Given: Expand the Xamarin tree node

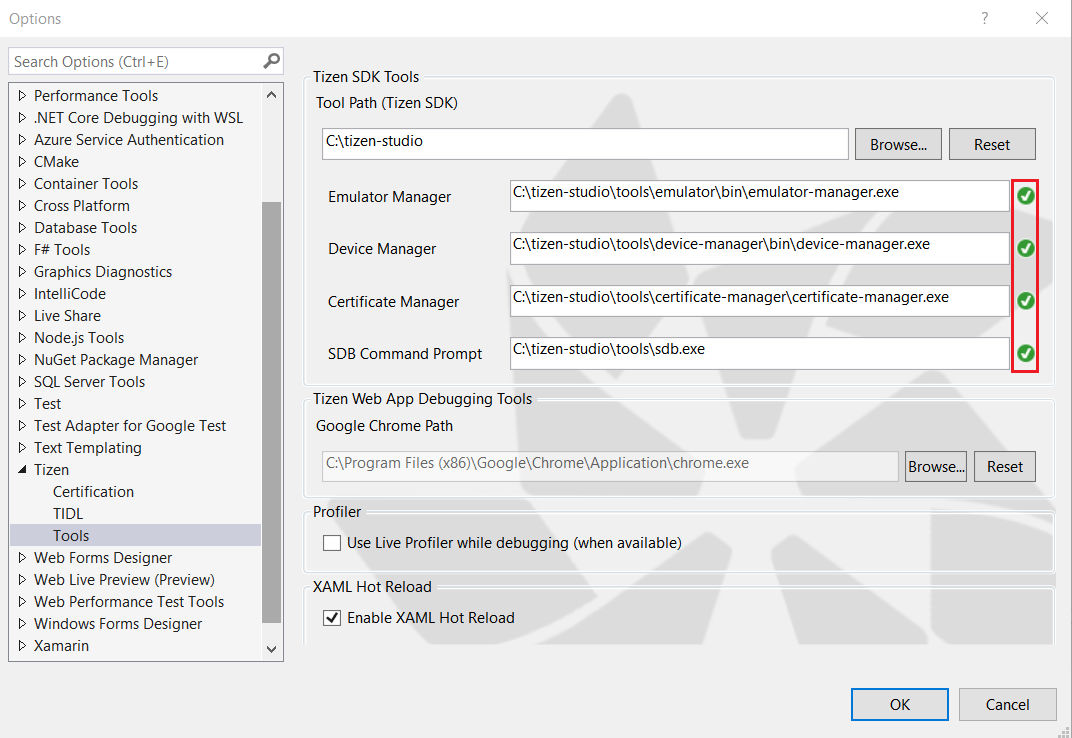Looking at the screenshot, I should click(x=22, y=645).
